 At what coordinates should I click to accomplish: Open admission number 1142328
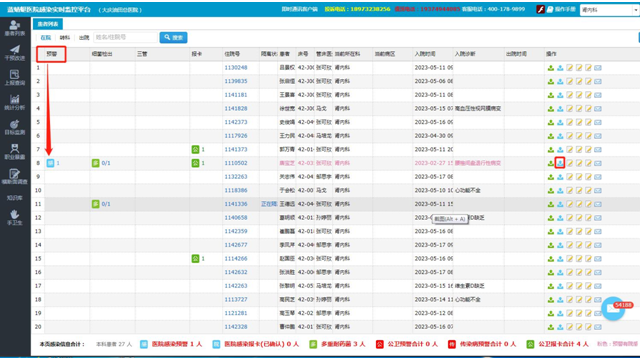point(236,327)
